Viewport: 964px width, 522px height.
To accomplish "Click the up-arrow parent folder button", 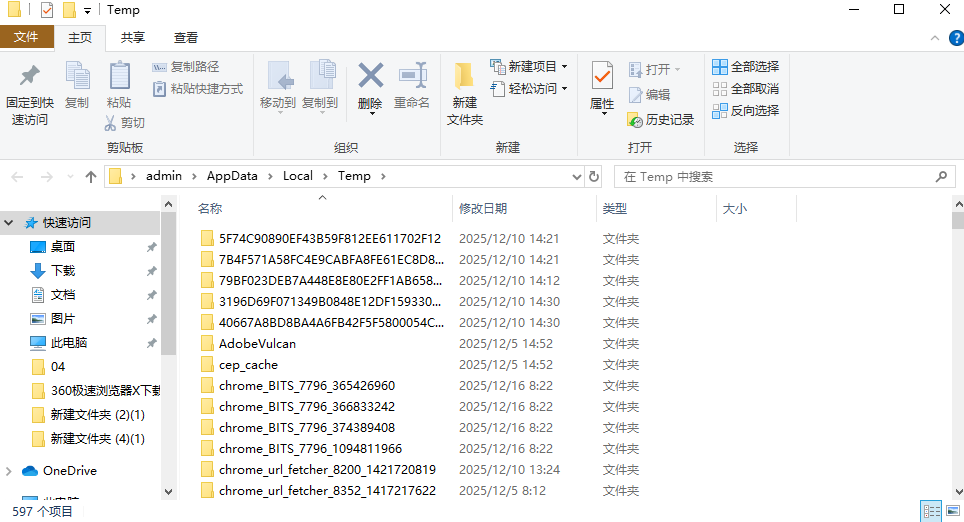I will [91, 176].
